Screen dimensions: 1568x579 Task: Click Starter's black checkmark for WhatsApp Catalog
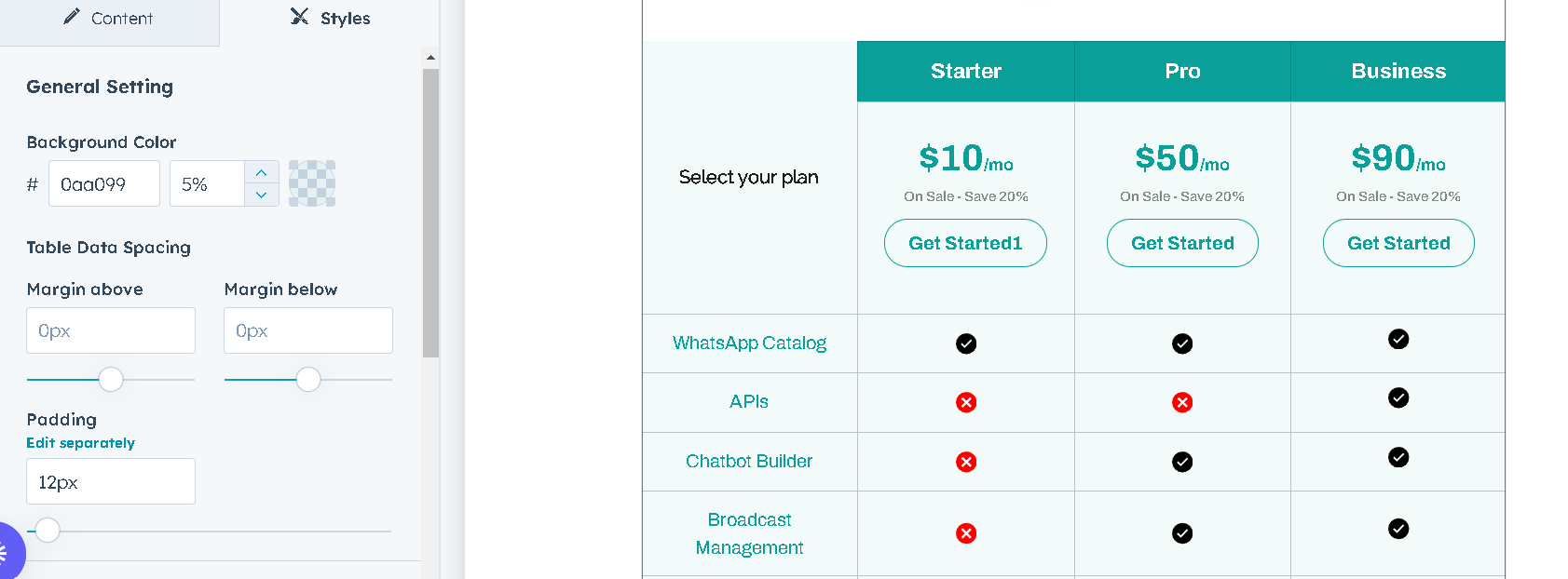(966, 343)
